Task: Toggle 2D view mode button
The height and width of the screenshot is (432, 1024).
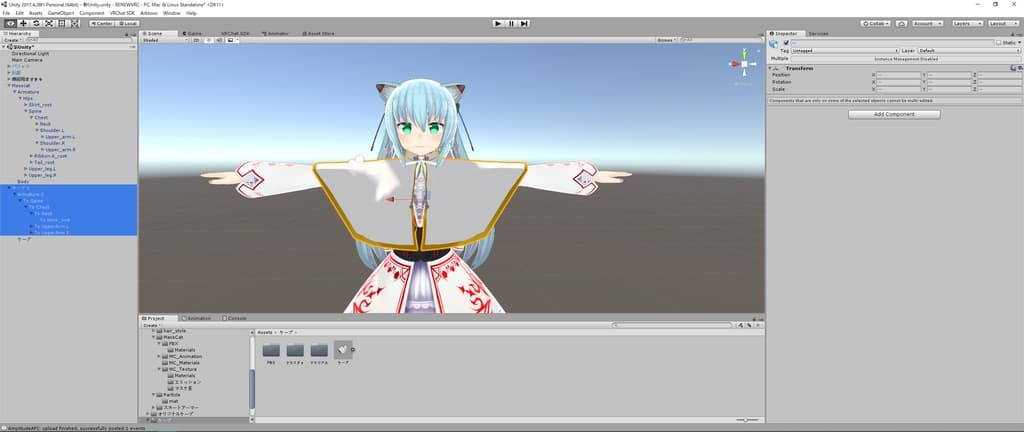Action: (196, 40)
